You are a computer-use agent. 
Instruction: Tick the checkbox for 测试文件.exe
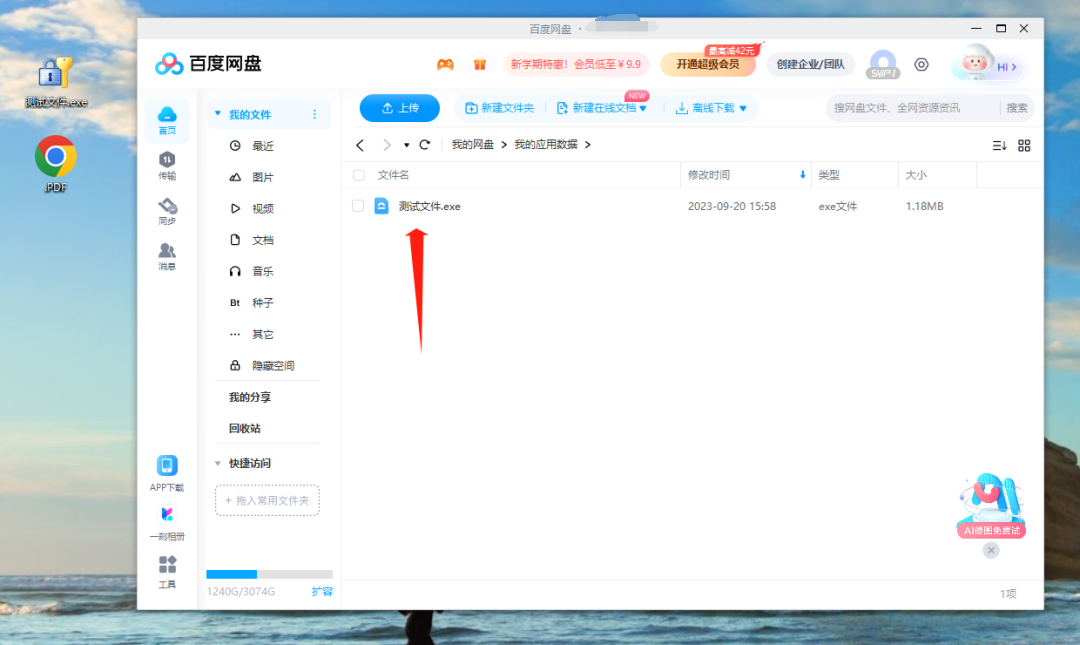click(357, 206)
